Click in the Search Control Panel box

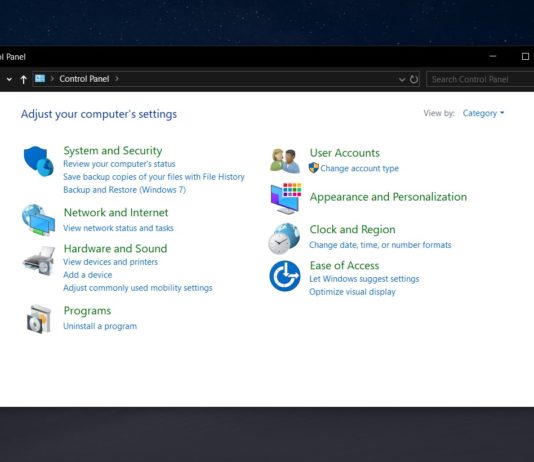click(x=480, y=79)
